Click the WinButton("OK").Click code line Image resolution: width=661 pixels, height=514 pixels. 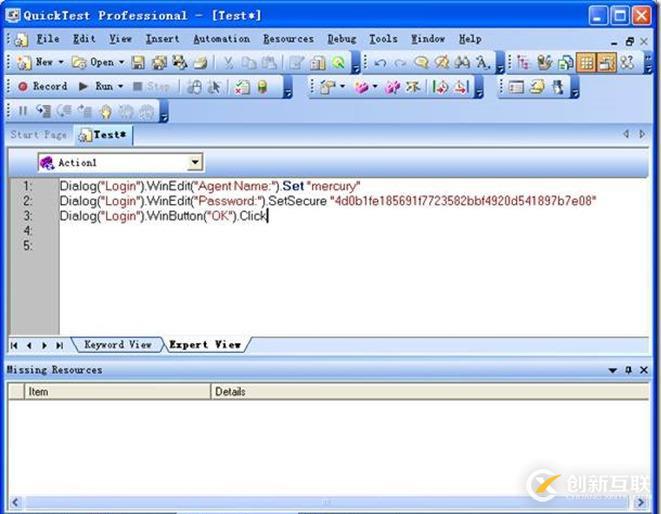coord(164,216)
